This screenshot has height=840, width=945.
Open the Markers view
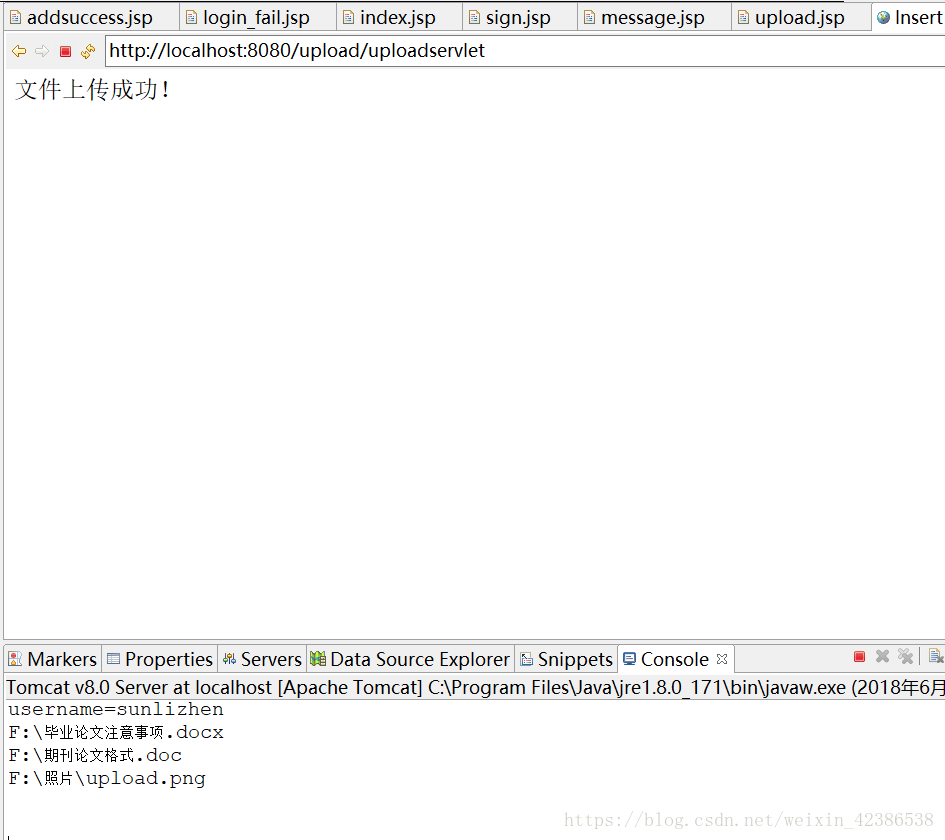[52, 658]
